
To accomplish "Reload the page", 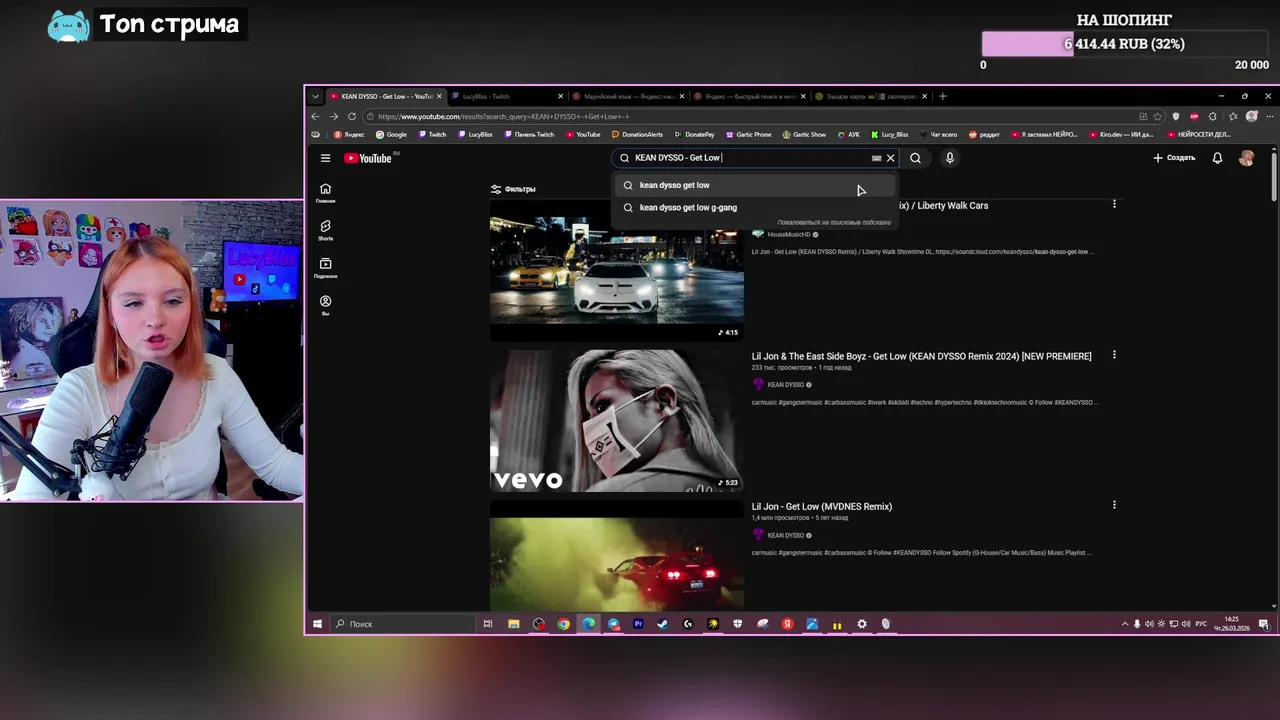I will tap(352, 116).
